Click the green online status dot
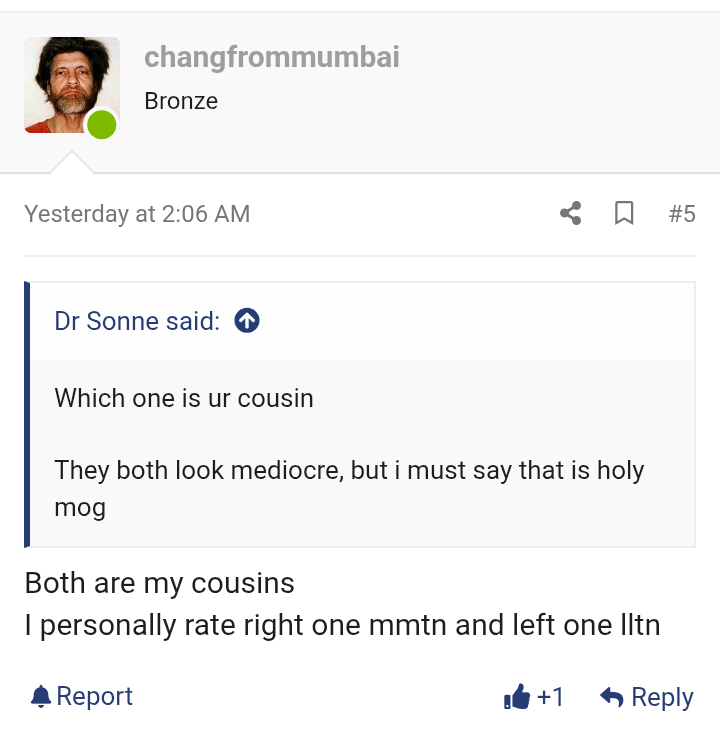 tap(101, 125)
